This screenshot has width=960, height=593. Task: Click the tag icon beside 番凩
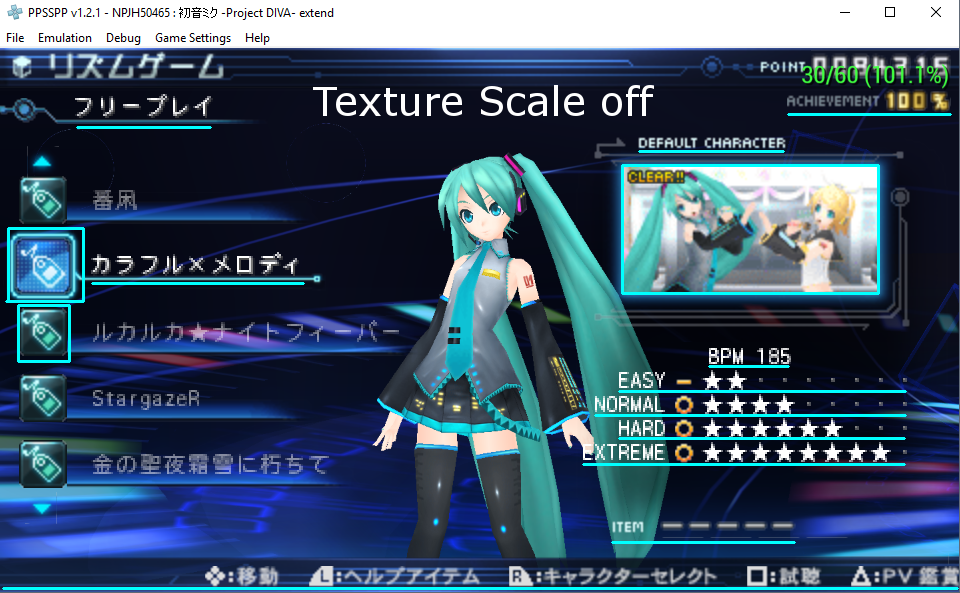point(43,200)
